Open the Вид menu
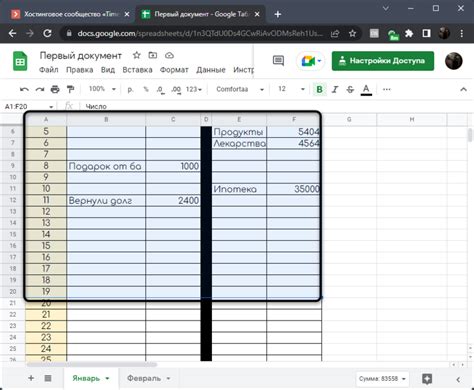This screenshot has width=474, height=390. coord(108,70)
